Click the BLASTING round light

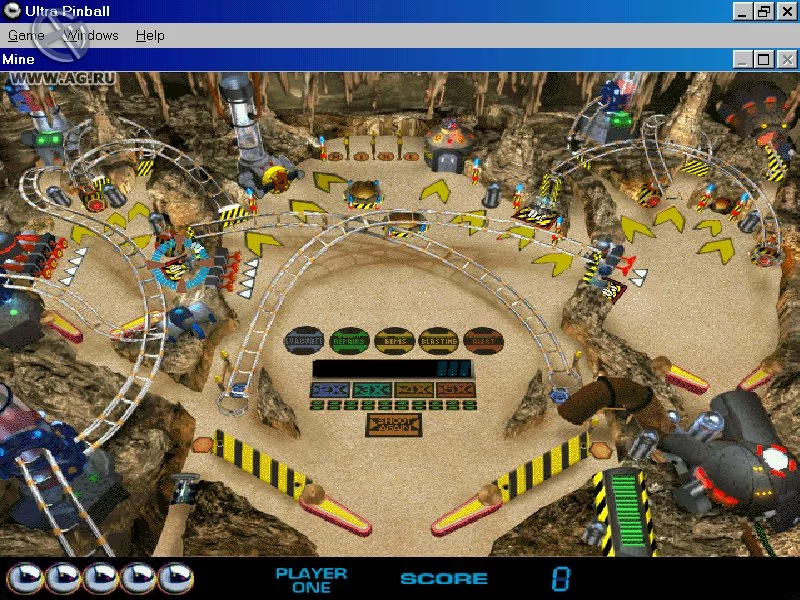pos(439,341)
